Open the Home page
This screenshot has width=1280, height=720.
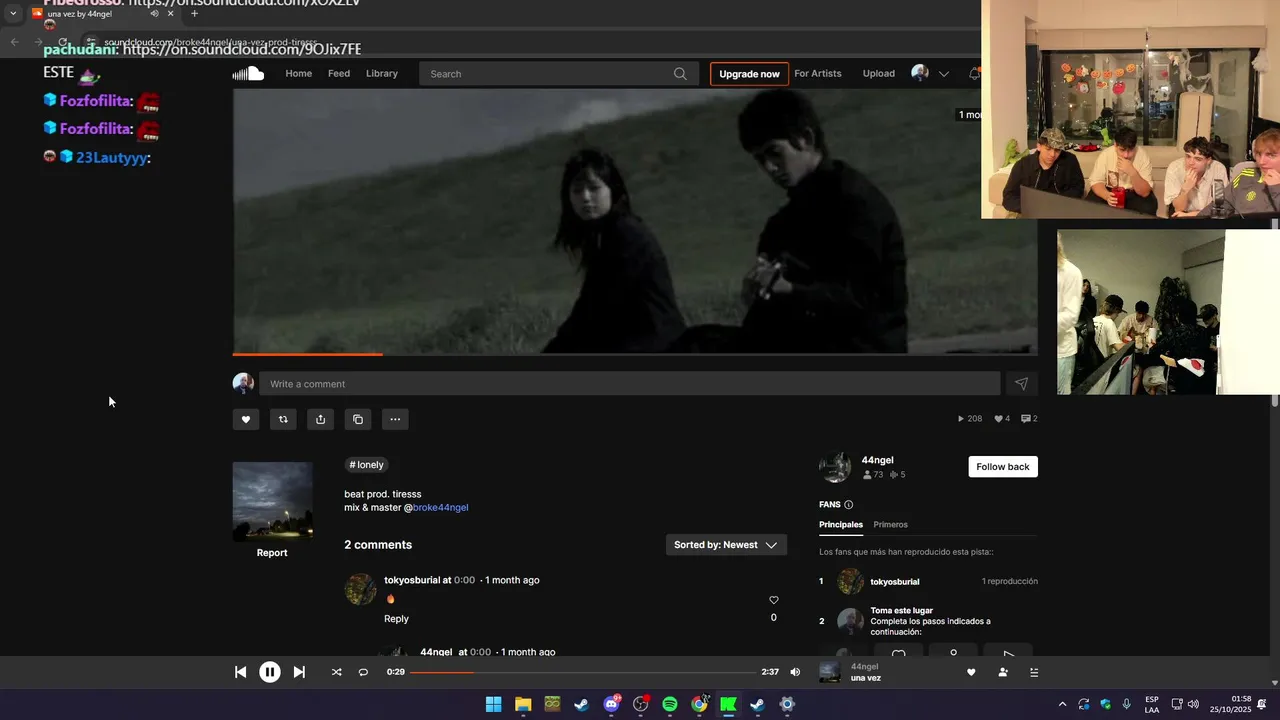pyautogui.click(x=299, y=73)
